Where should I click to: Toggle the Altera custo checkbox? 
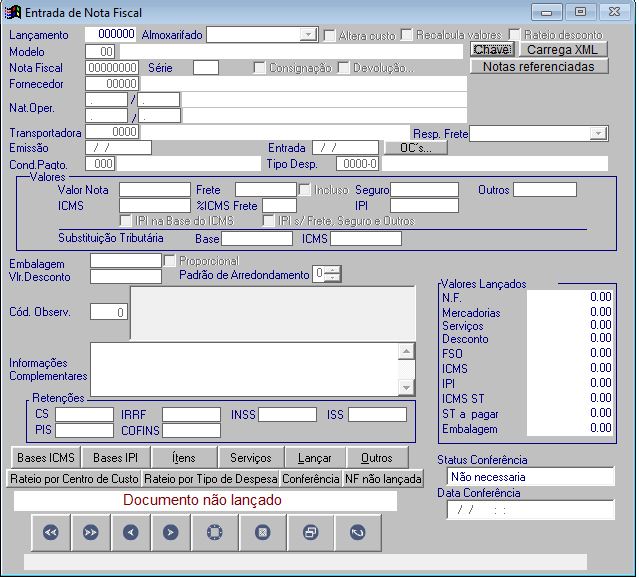point(329,35)
